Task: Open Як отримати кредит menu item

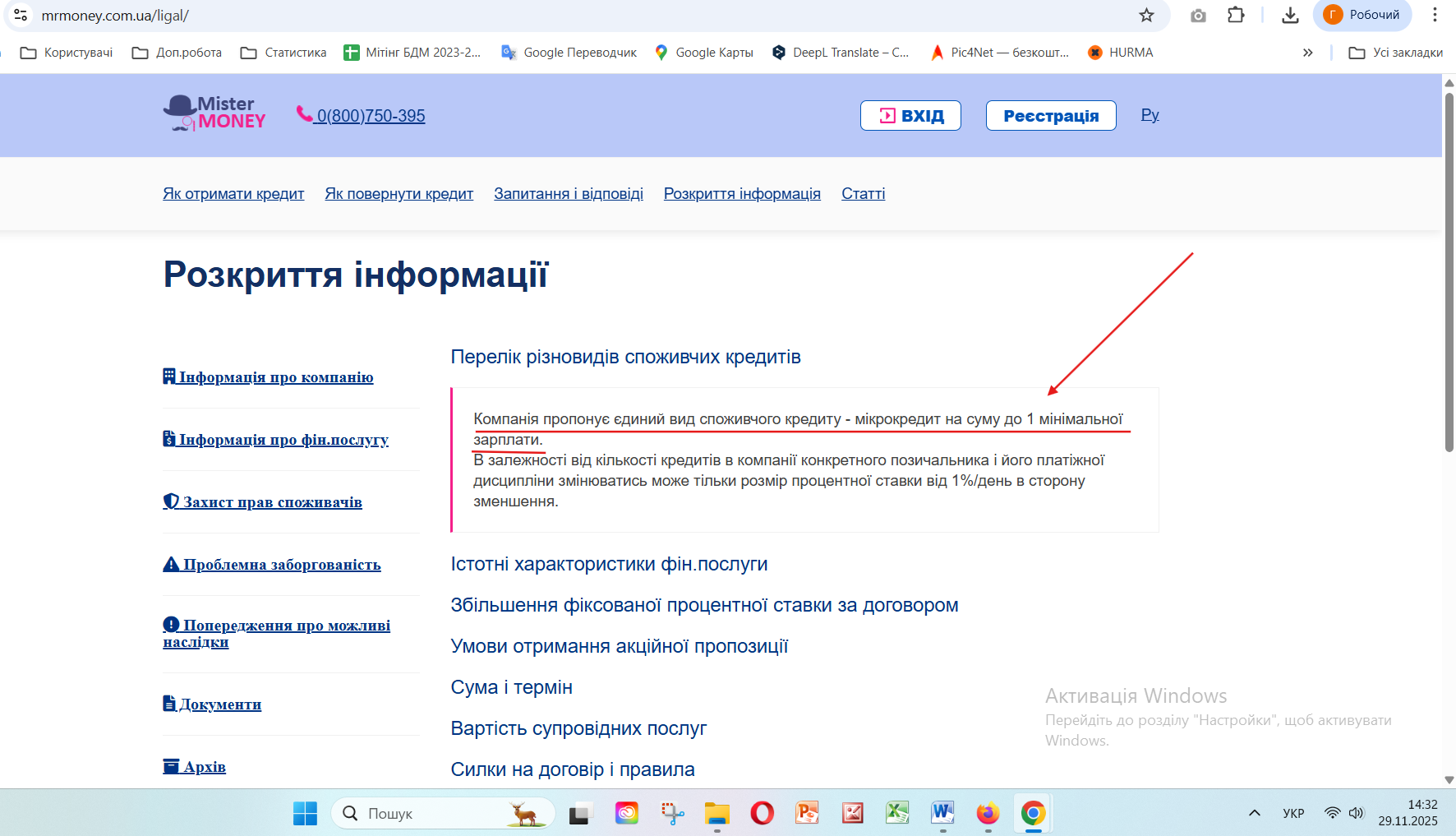Action: [x=233, y=194]
